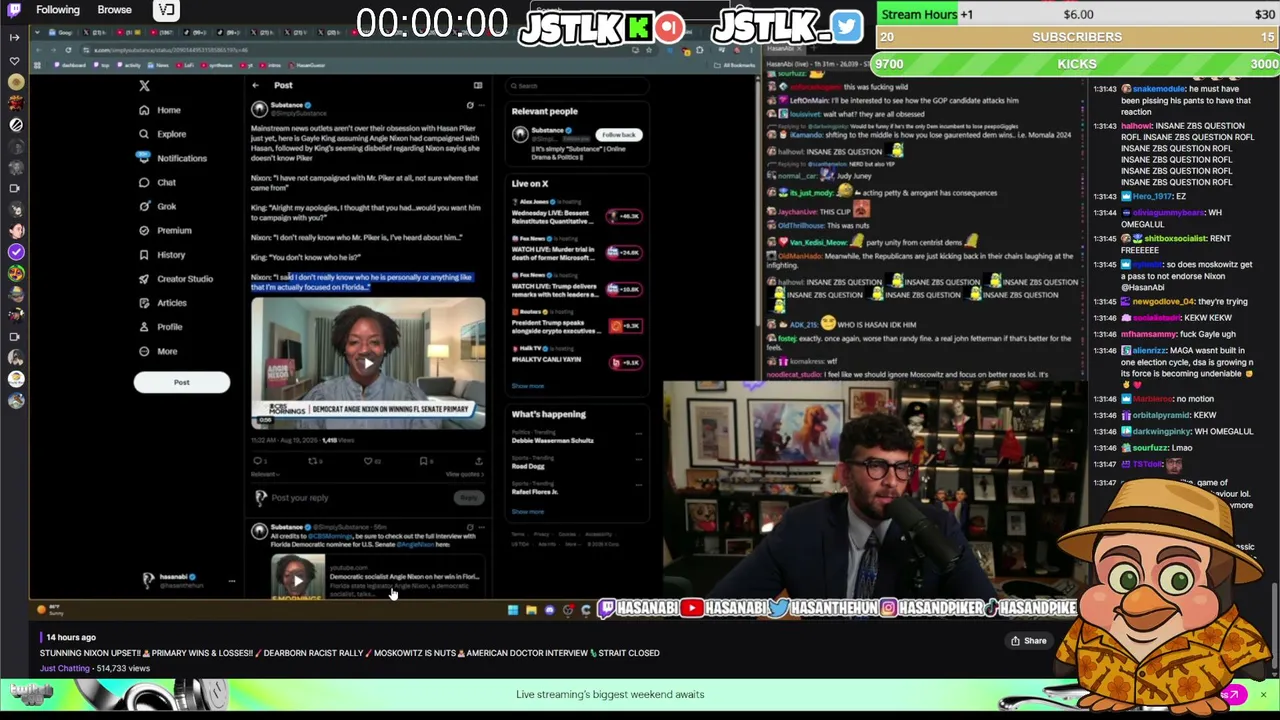The width and height of the screenshot is (1280, 720).
Task: Open History in the X sidebar
Action: [162, 255]
